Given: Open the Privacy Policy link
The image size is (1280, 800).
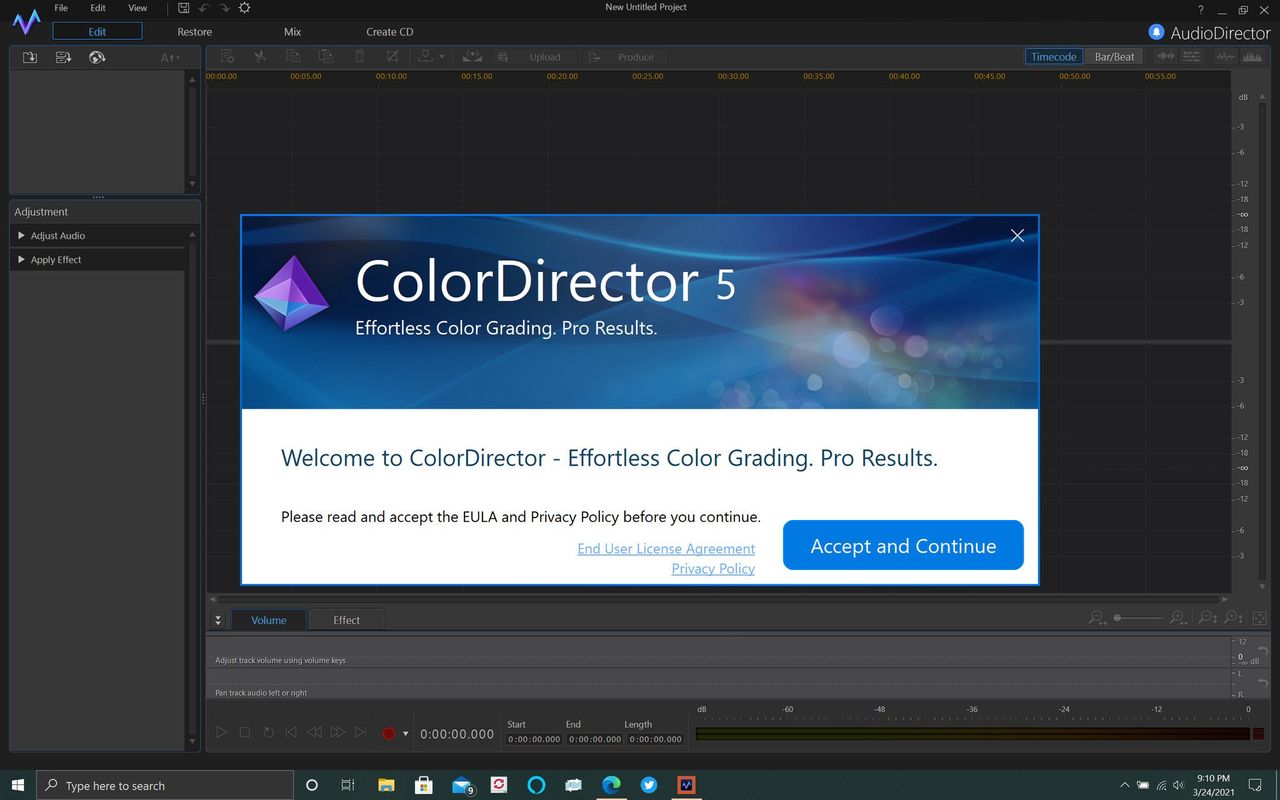Looking at the screenshot, I should (713, 569).
